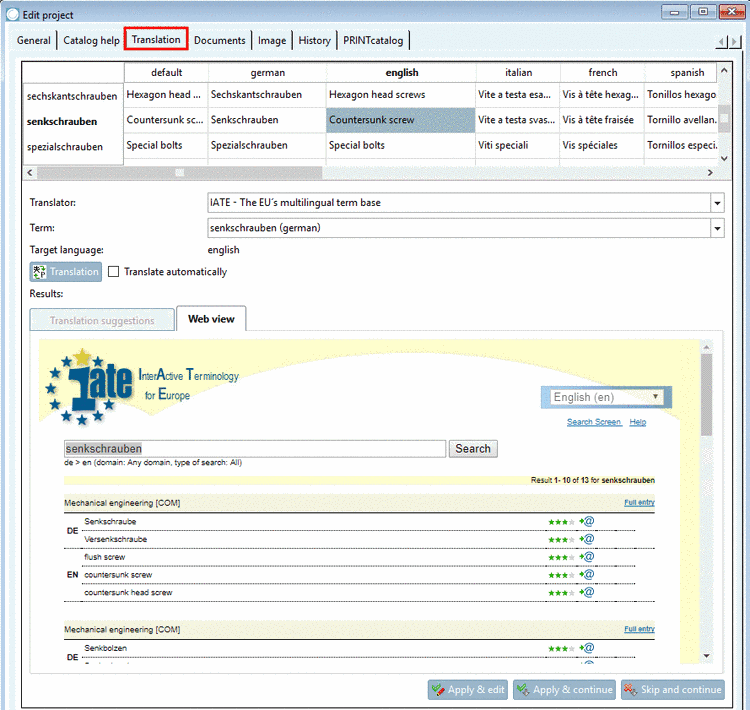This screenshot has width=750, height=710.
Task: Click @ icon next to flush screw
Action: (589, 556)
